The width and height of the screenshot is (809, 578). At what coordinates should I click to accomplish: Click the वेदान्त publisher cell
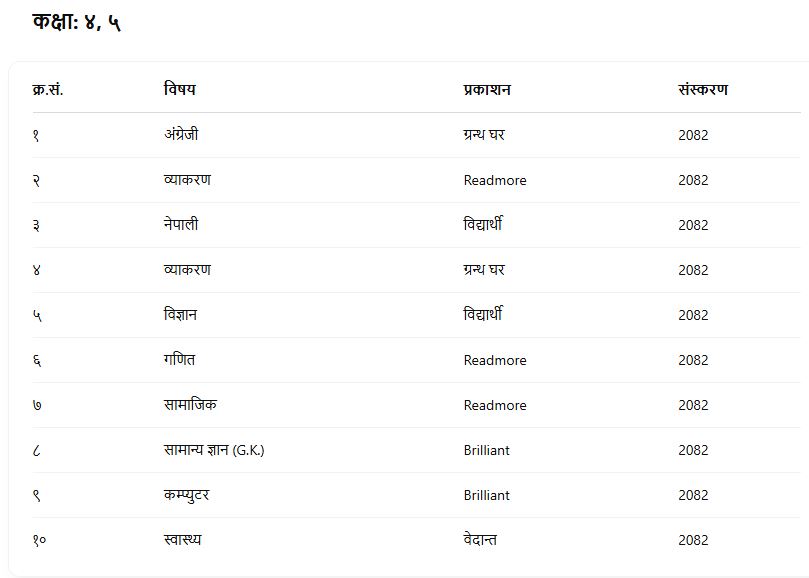click(480, 540)
